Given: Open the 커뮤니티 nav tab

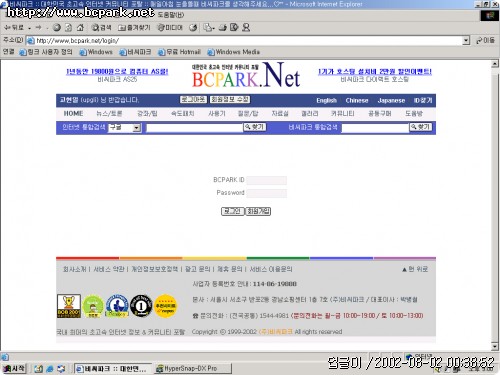Looking at the screenshot, I should (343, 113).
